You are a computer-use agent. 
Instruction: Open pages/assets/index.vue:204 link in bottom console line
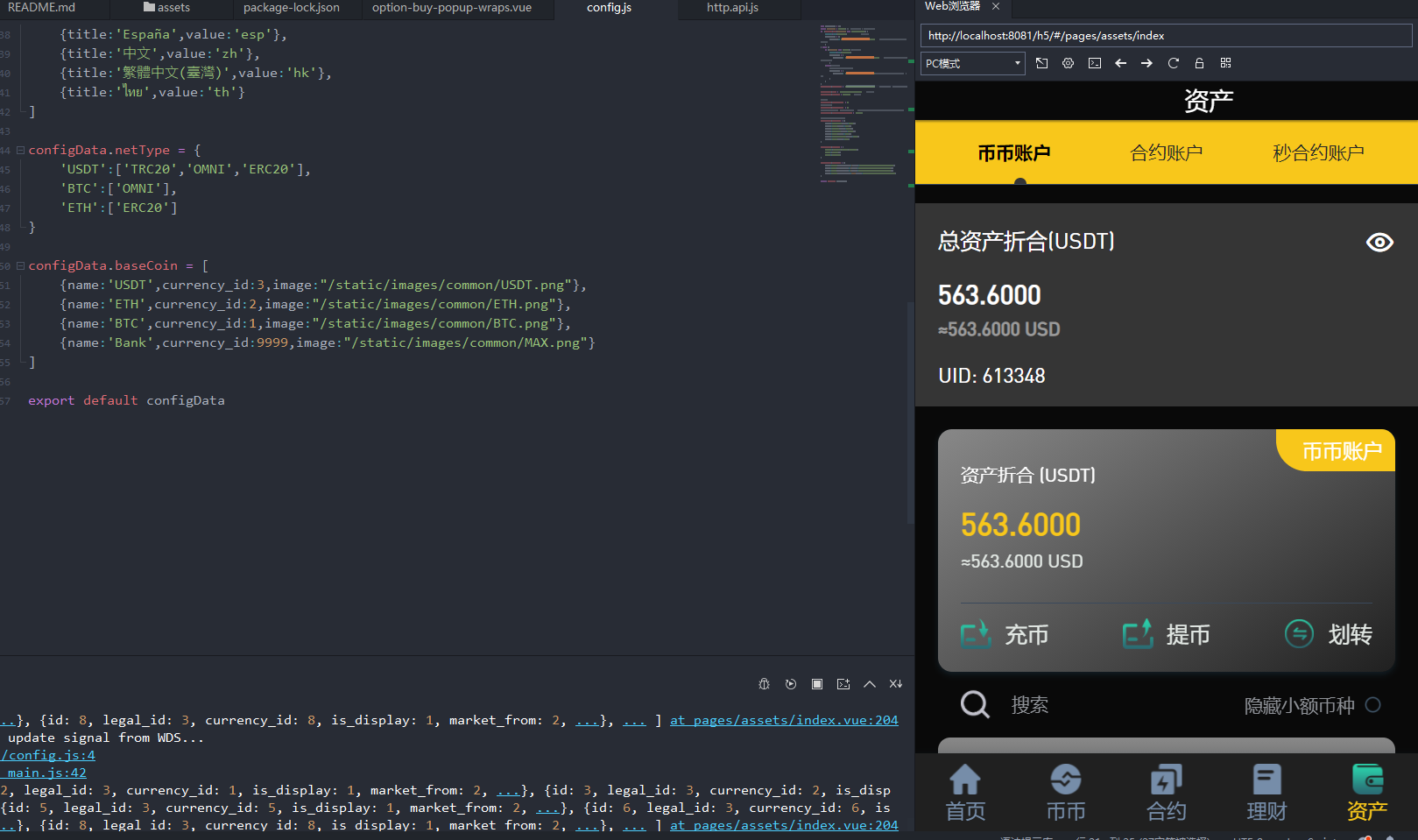click(784, 825)
